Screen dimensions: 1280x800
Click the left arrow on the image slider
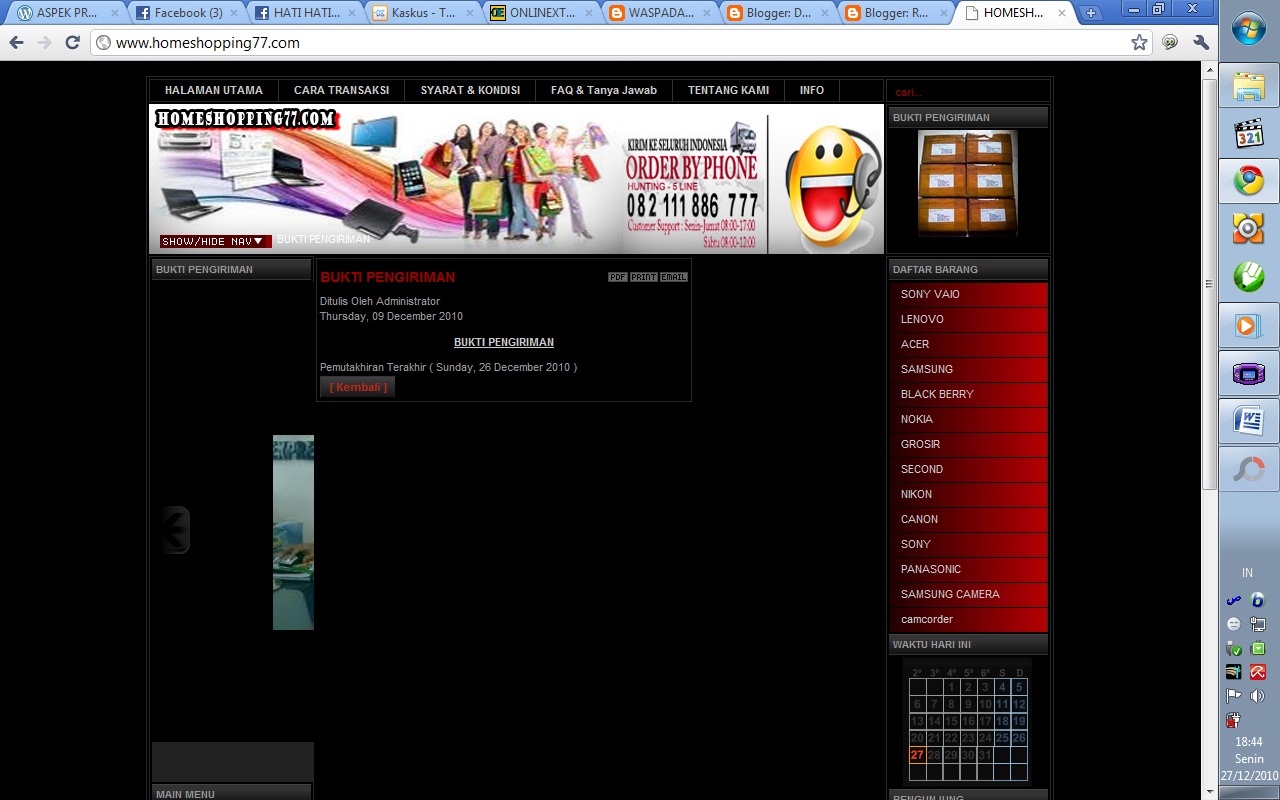click(x=176, y=530)
